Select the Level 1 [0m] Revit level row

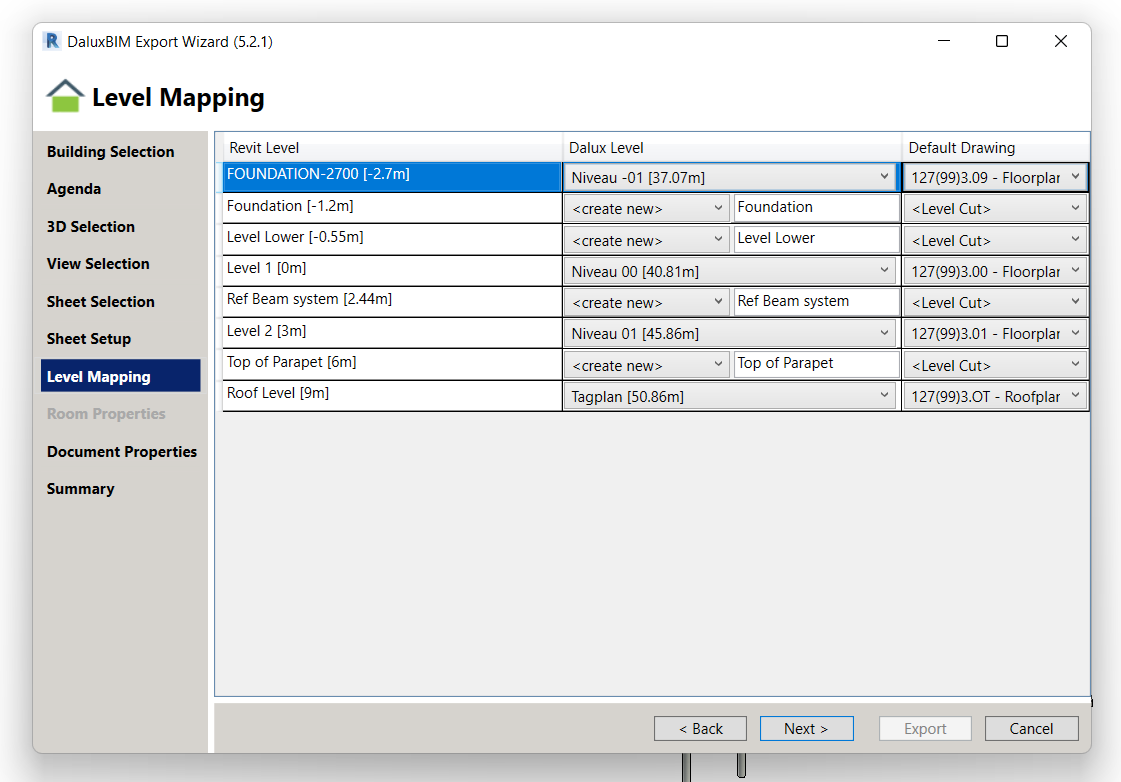[x=391, y=271]
